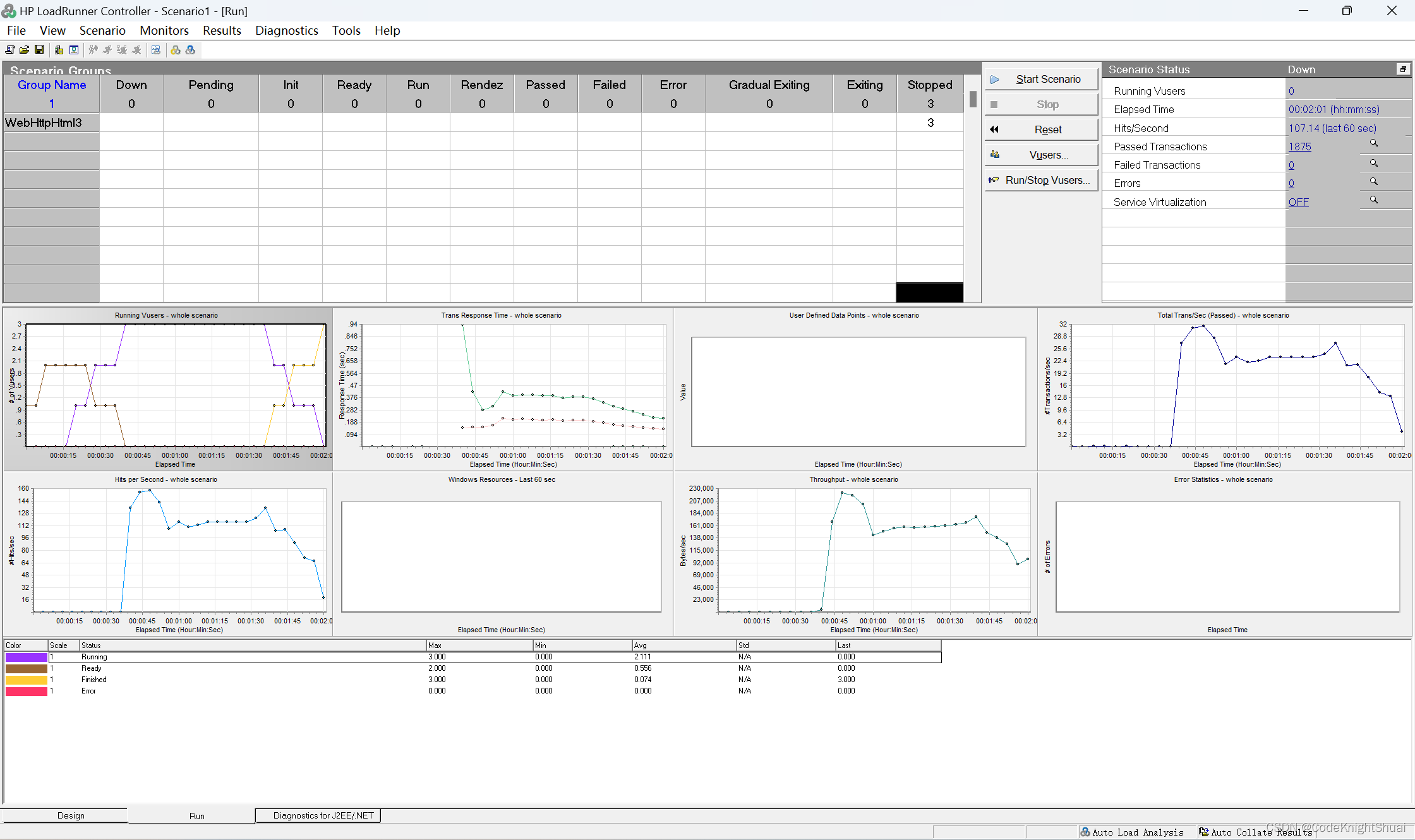Click the Run Vusers toolbar icon
The height and width of the screenshot is (840, 1415).
107,50
